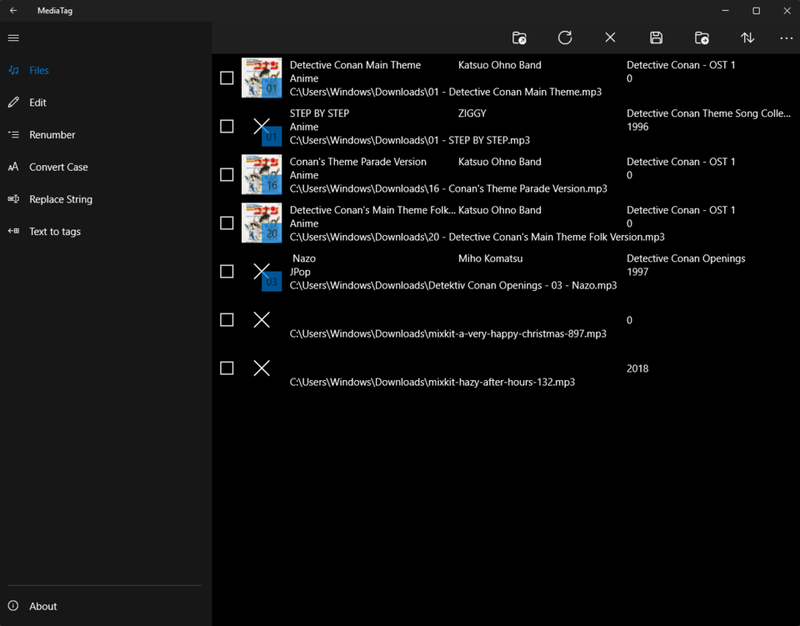The image size is (800, 626).
Task: Click the X clear icon in toolbar
Action: tap(610, 38)
